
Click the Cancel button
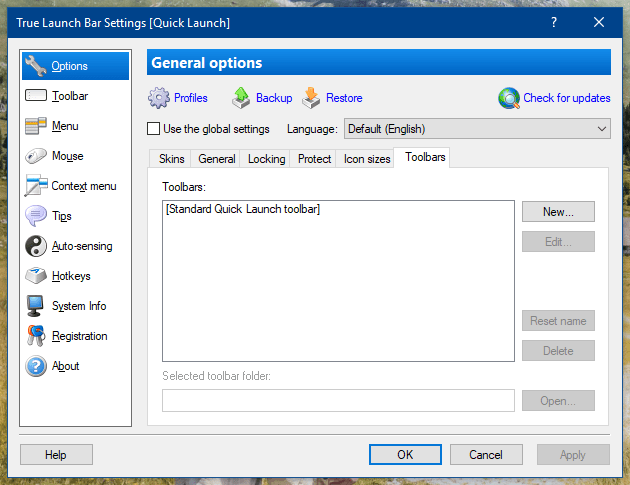[486, 454]
